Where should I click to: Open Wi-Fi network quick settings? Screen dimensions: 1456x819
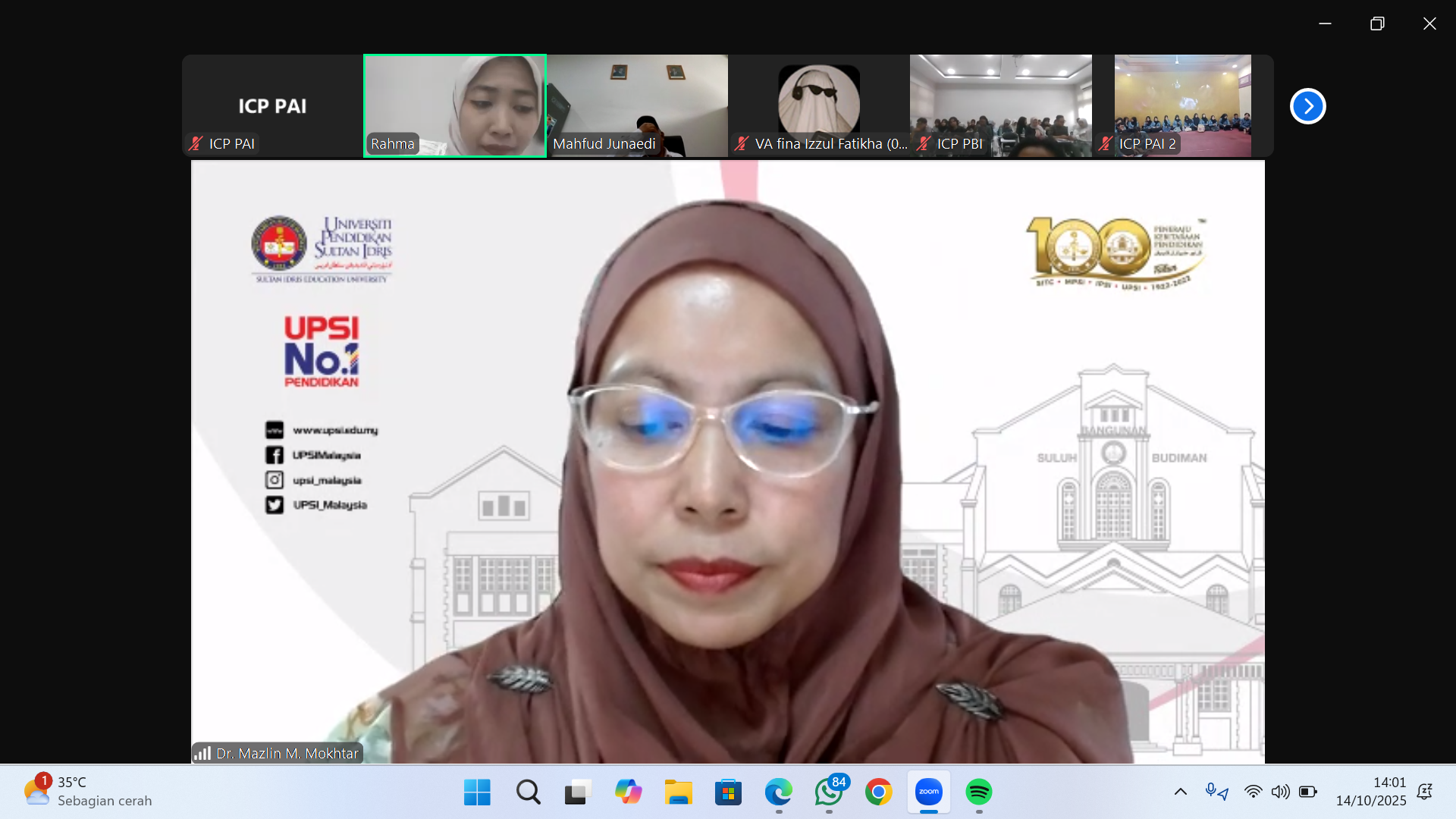click(x=1253, y=792)
